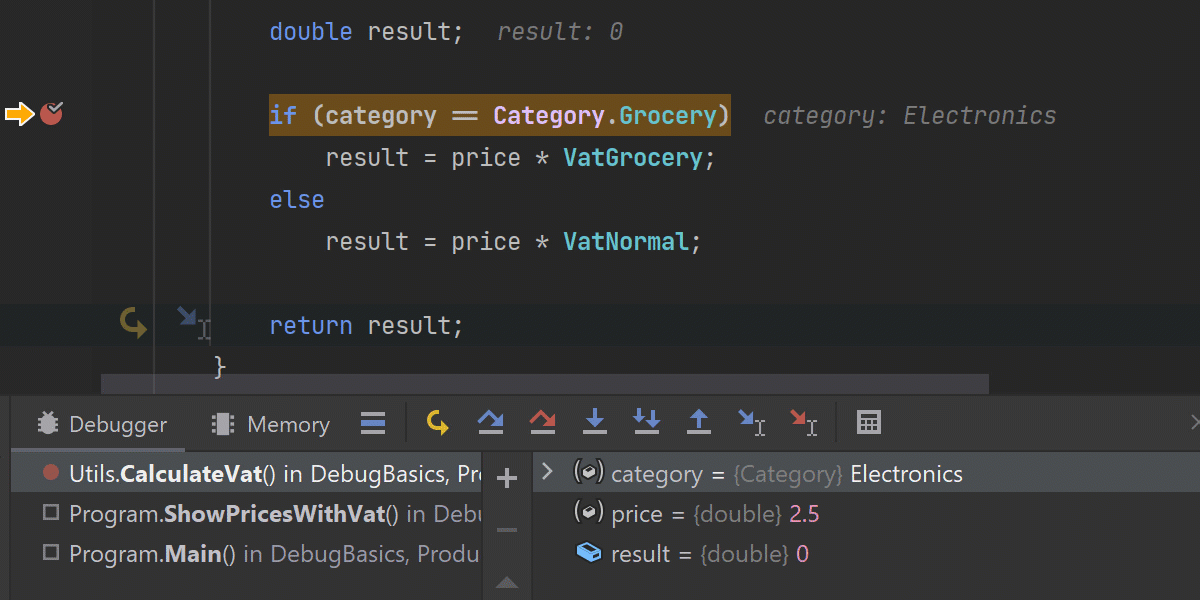
Task: Click the Force Step Over red arrow
Action: [542, 423]
